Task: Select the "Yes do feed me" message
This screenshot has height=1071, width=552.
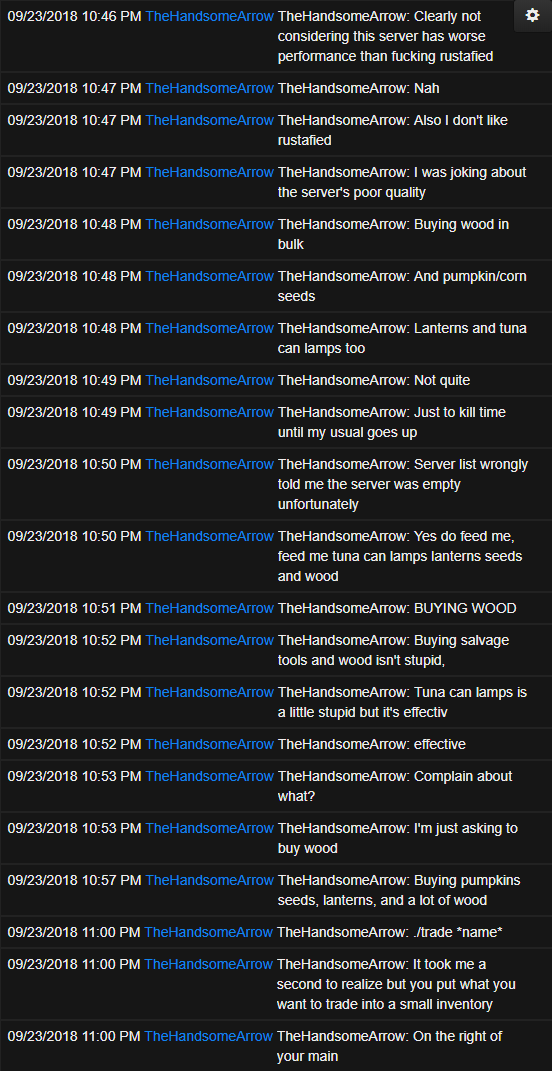Action: click(400, 557)
